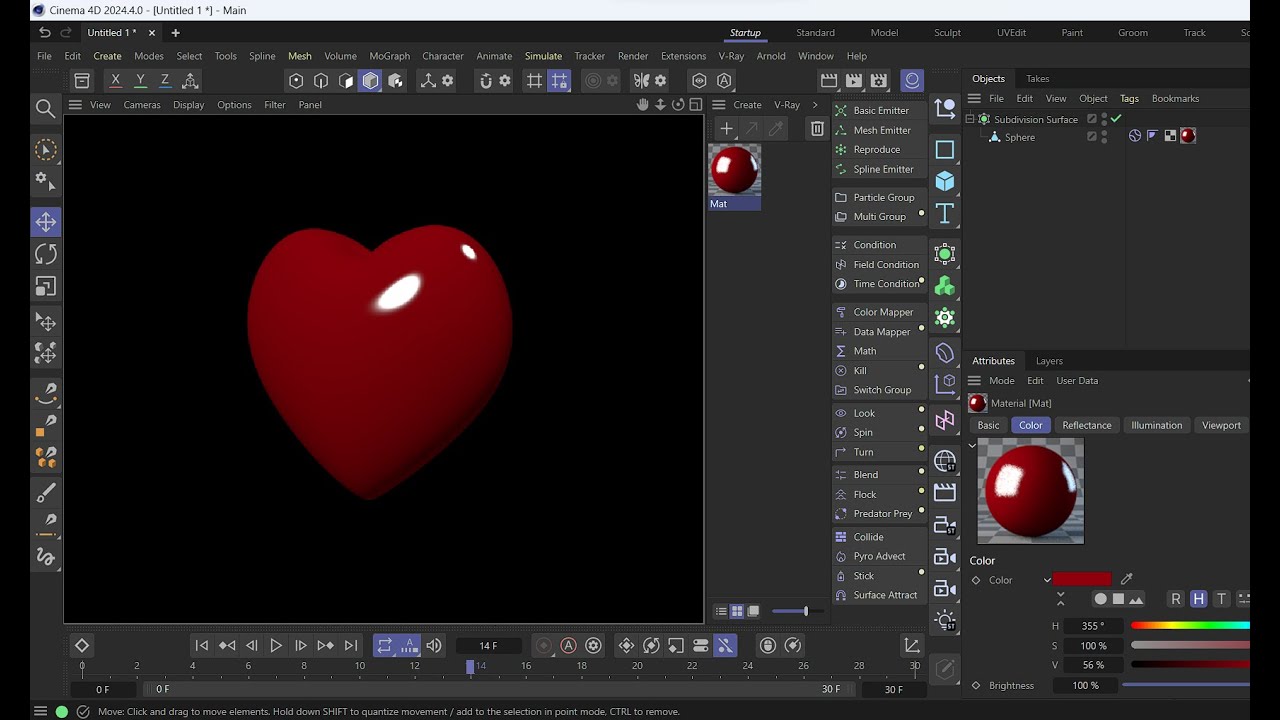Toggle the loop playback button

pyautogui.click(x=384, y=646)
